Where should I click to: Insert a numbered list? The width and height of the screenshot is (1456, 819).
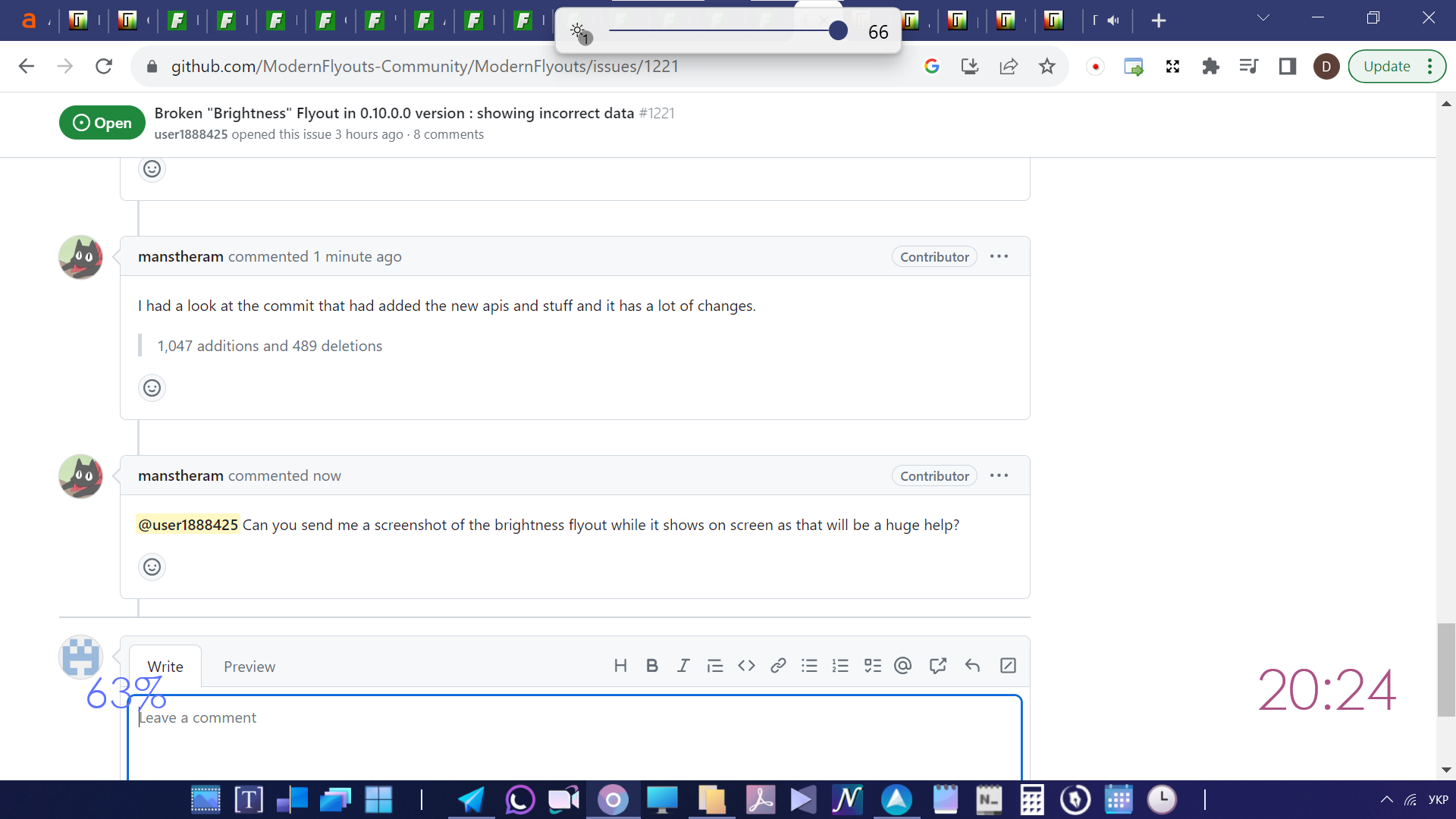point(840,666)
